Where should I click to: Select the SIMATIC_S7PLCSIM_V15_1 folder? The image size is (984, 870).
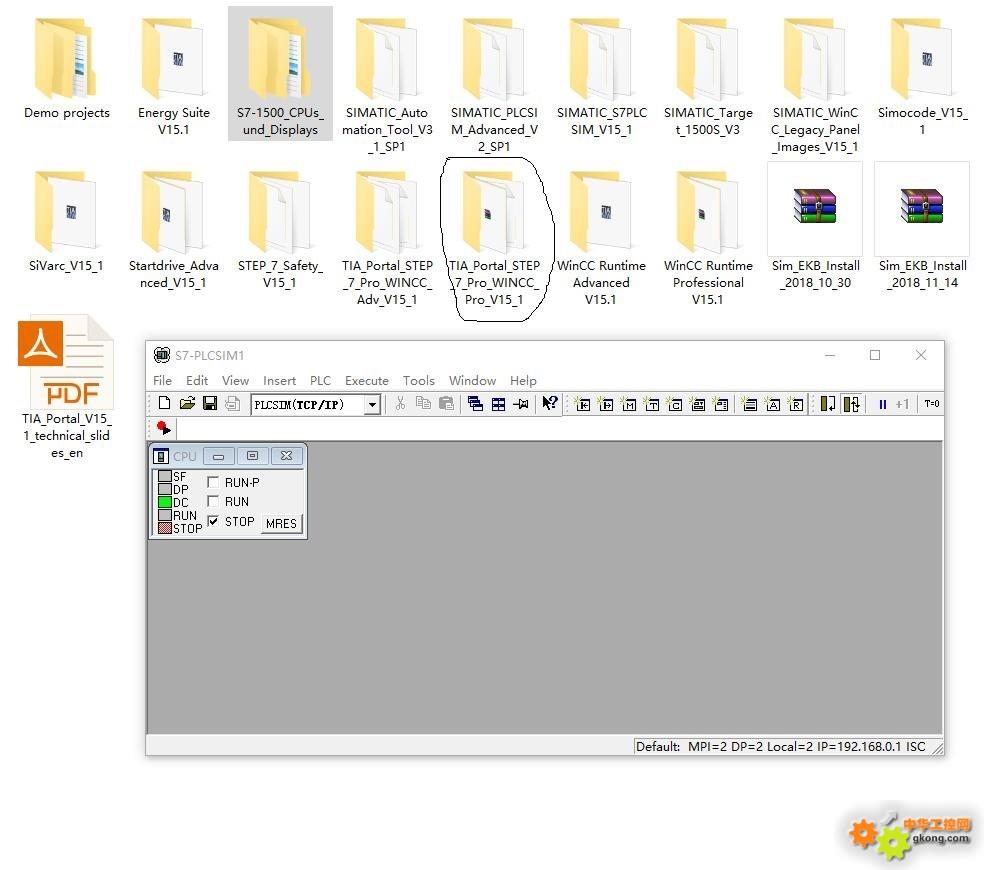(x=601, y=75)
